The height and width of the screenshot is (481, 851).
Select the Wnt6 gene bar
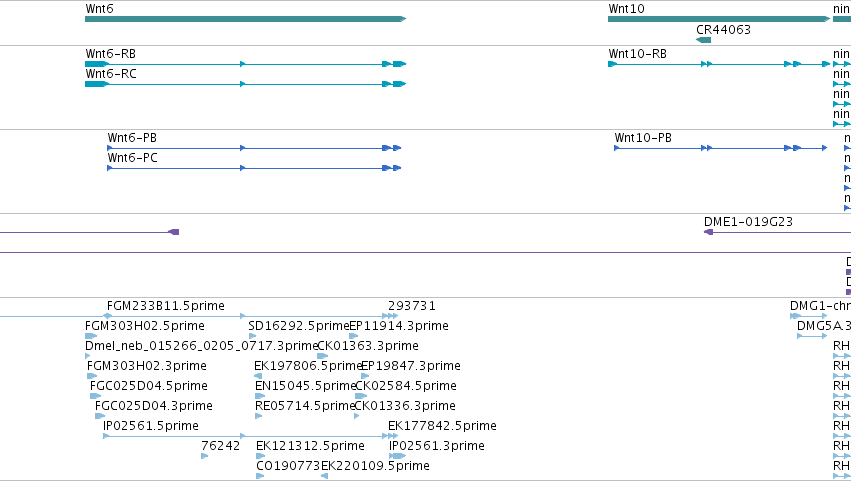click(x=245, y=19)
